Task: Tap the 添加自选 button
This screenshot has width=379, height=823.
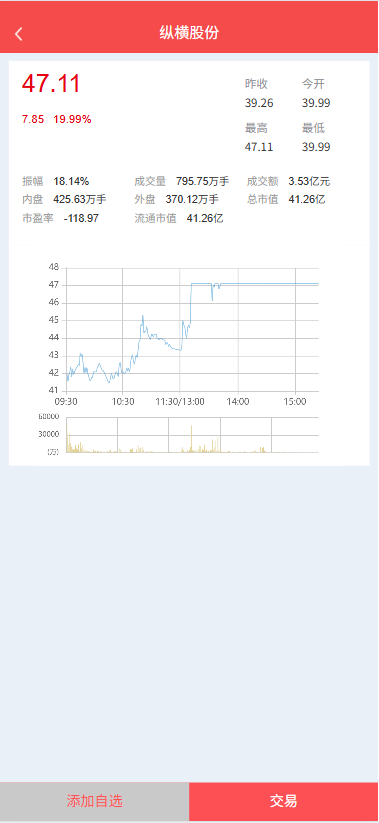Action: [94, 801]
